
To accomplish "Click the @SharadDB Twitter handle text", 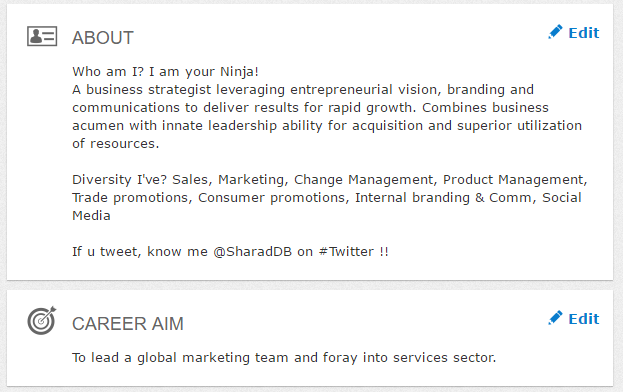I will (253, 252).
